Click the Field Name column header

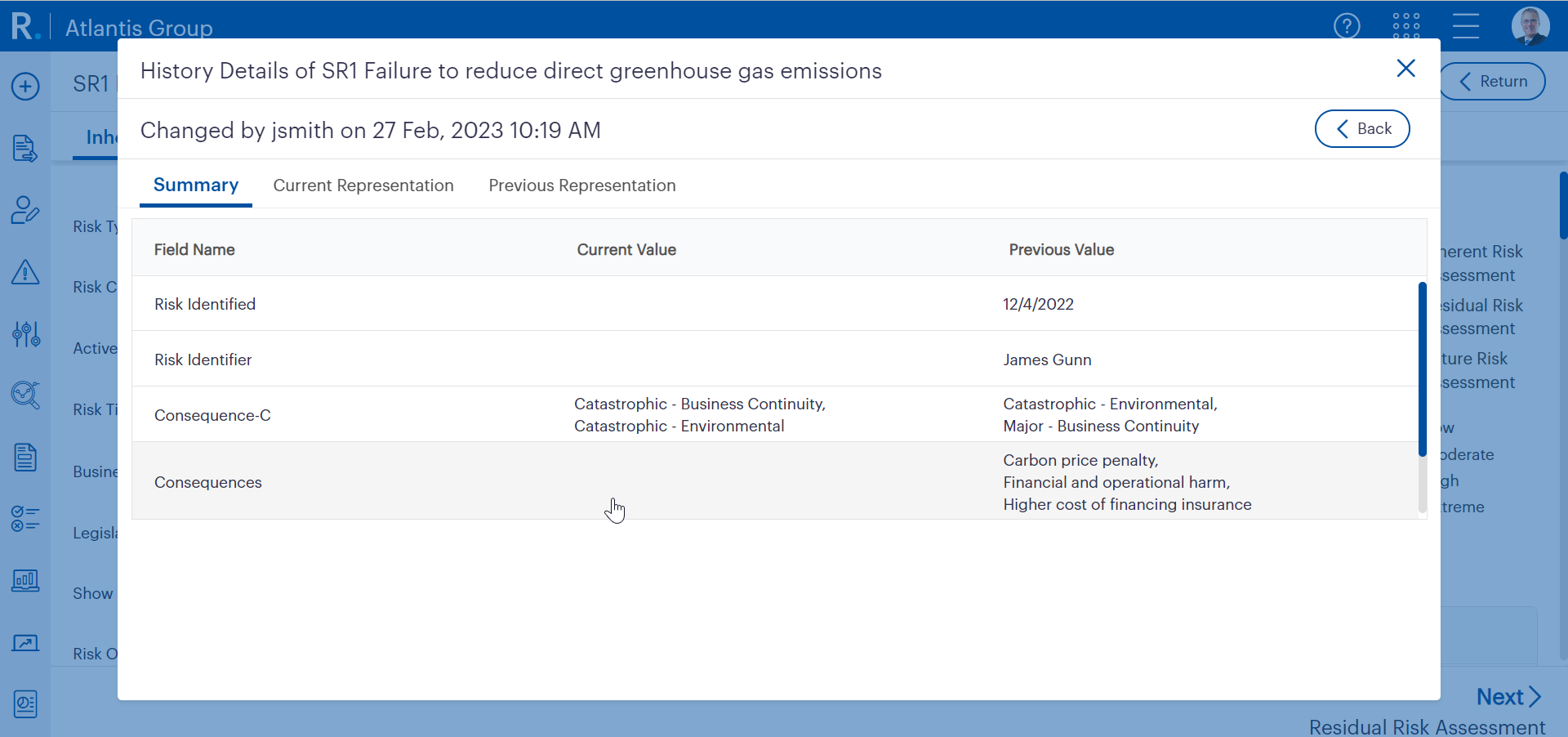tap(194, 250)
